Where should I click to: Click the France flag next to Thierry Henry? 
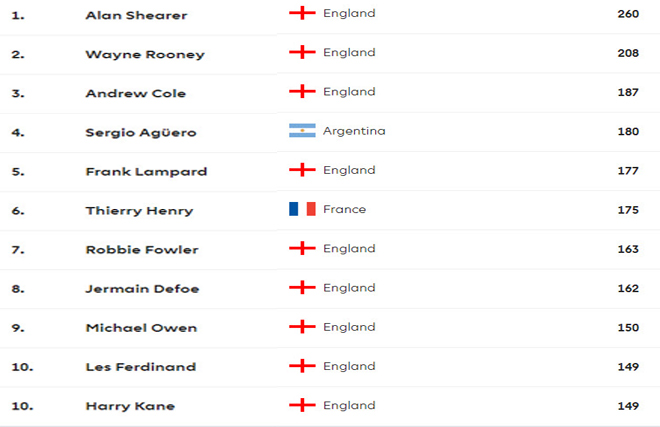coord(302,209)
